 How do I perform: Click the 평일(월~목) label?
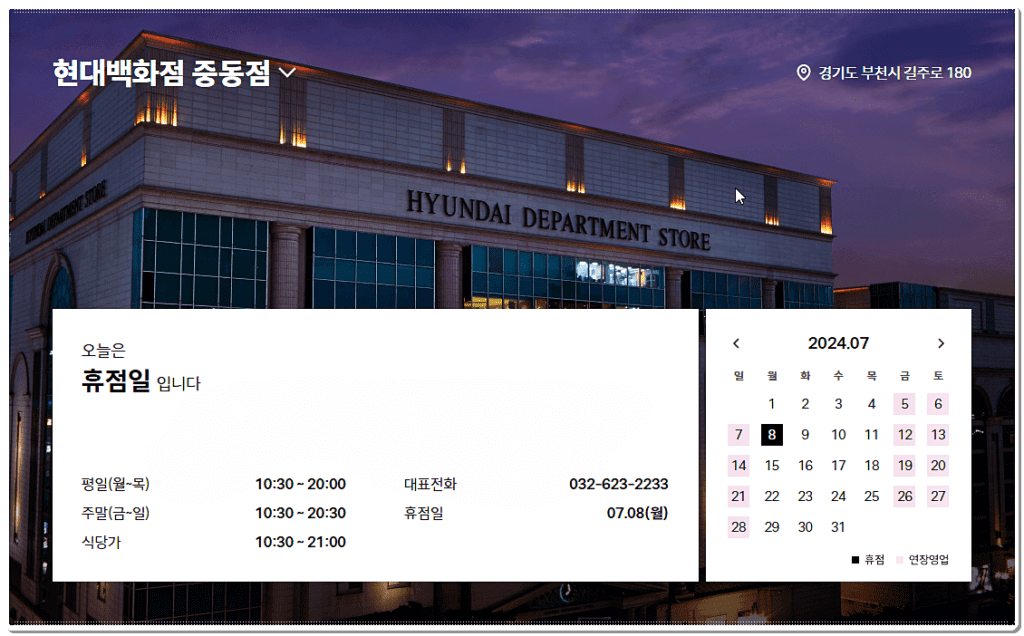116,484
